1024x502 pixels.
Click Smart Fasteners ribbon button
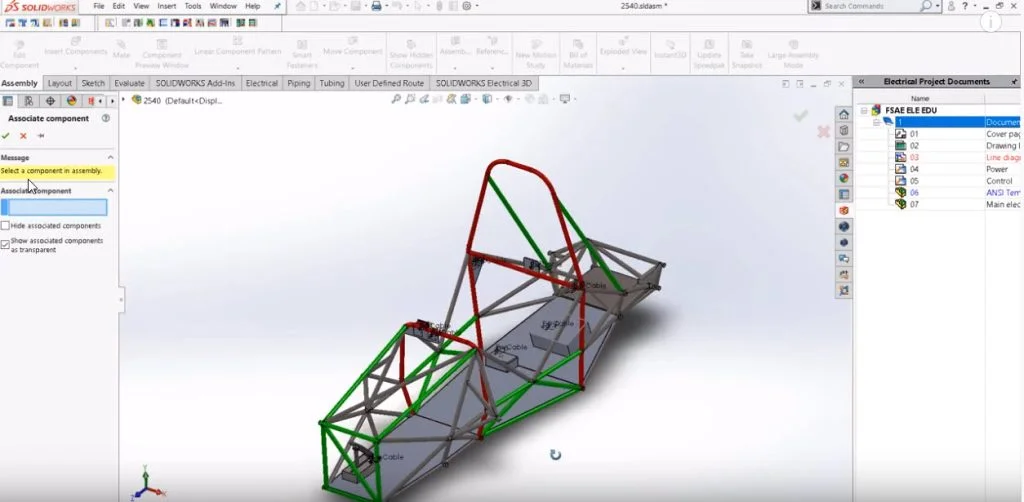click(x=302, y=54)
